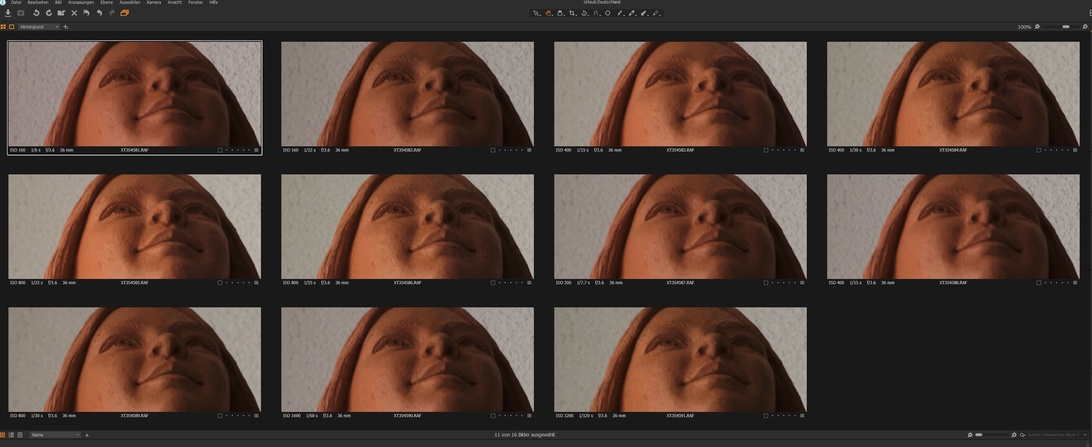Open the Kamera menu

(154, 3)
